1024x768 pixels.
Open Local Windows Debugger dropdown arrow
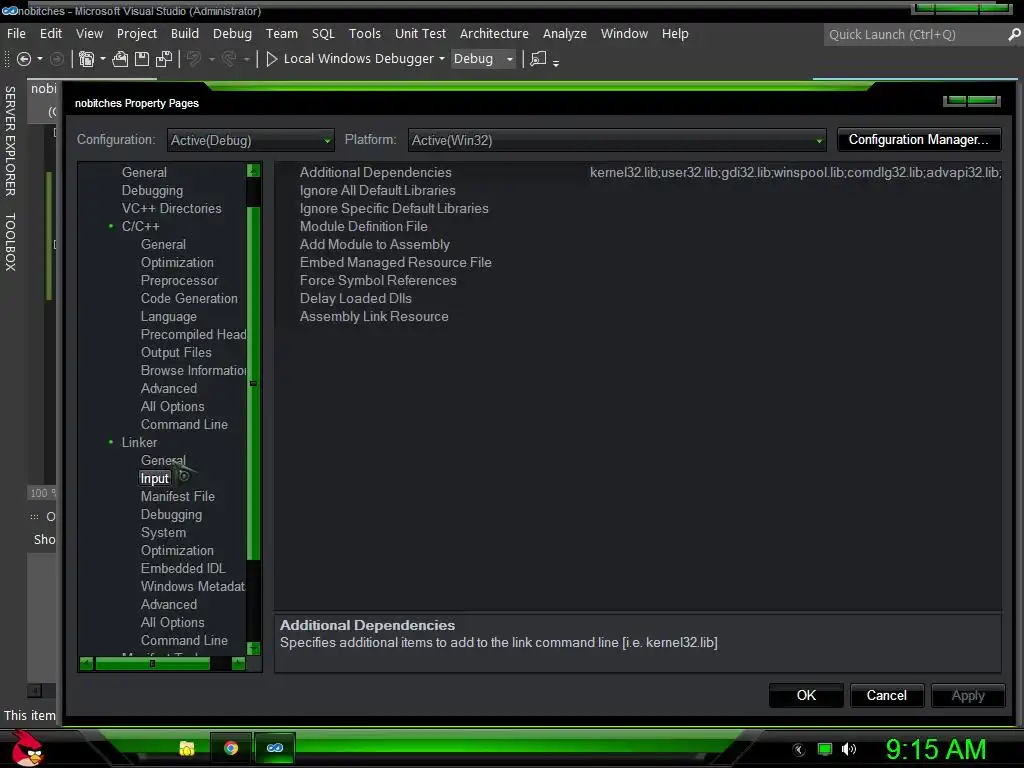442,59
